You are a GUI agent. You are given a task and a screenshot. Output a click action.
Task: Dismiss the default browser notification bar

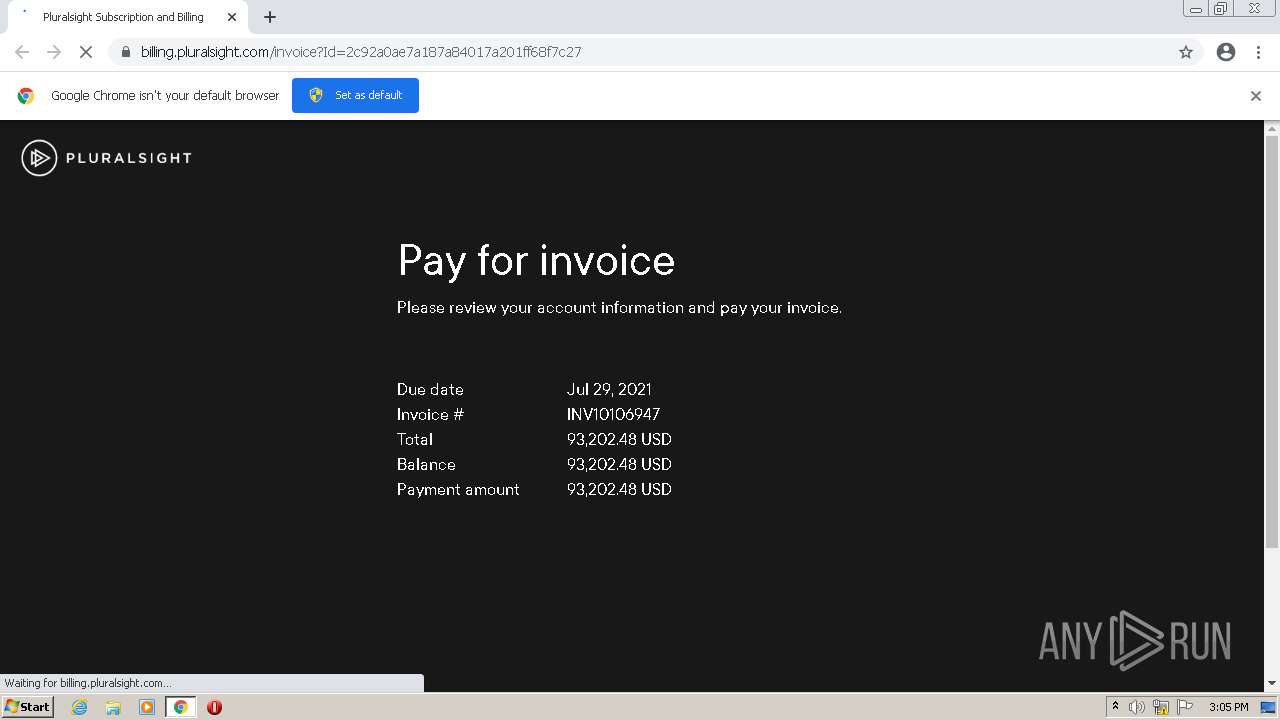(1256, 96)
